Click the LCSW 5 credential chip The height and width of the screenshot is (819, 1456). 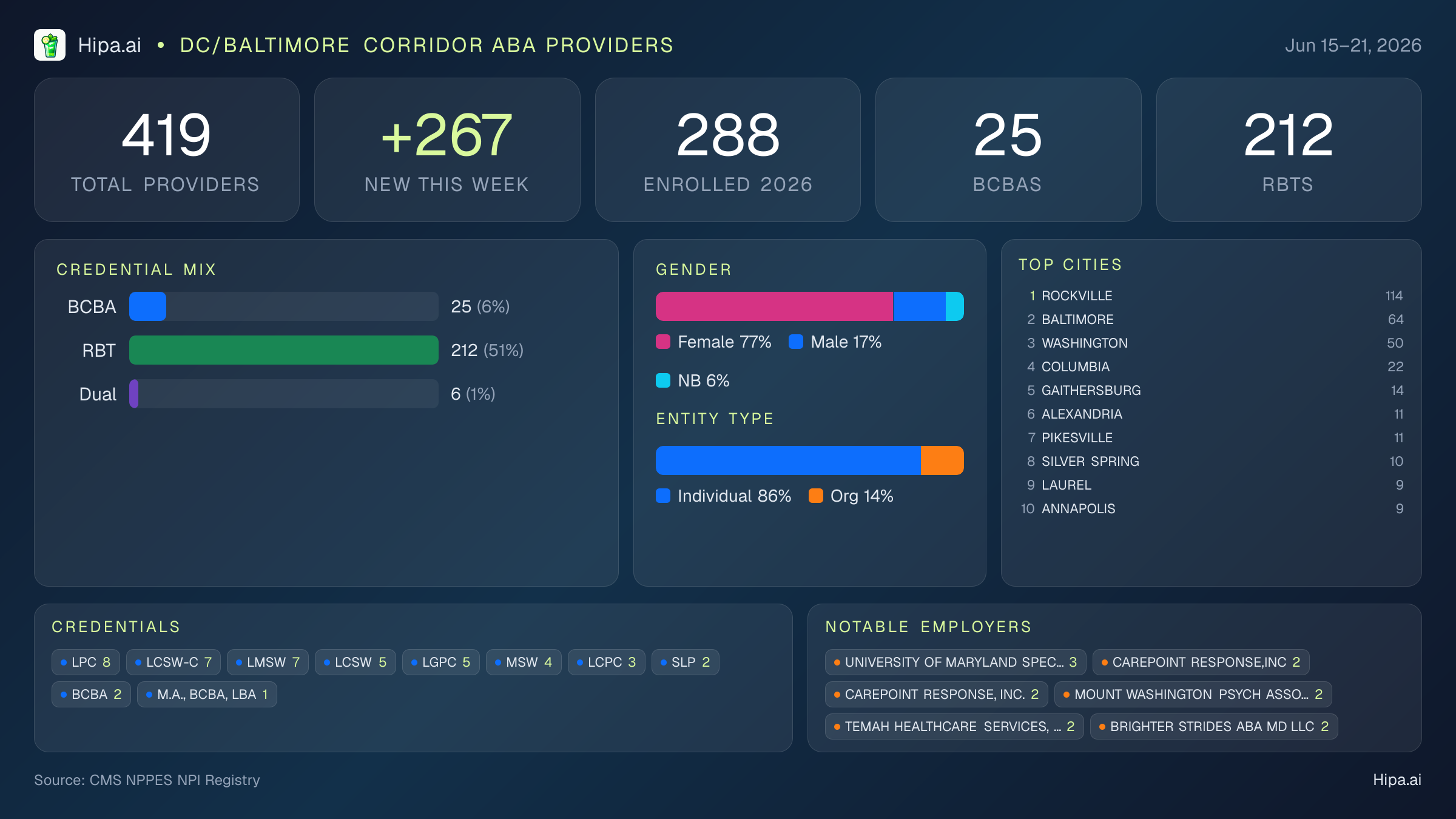point(356,662)
